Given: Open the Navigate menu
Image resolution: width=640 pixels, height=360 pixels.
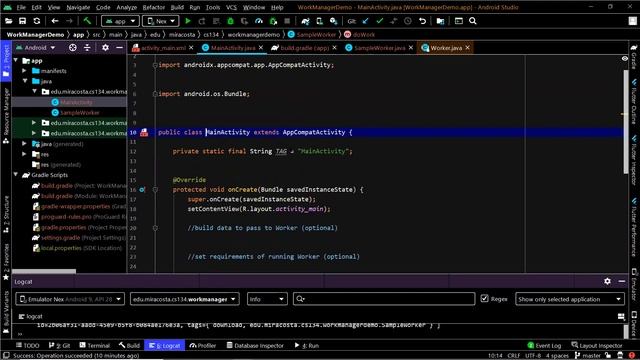Looking at the screenshot, I should click(78, 7).
